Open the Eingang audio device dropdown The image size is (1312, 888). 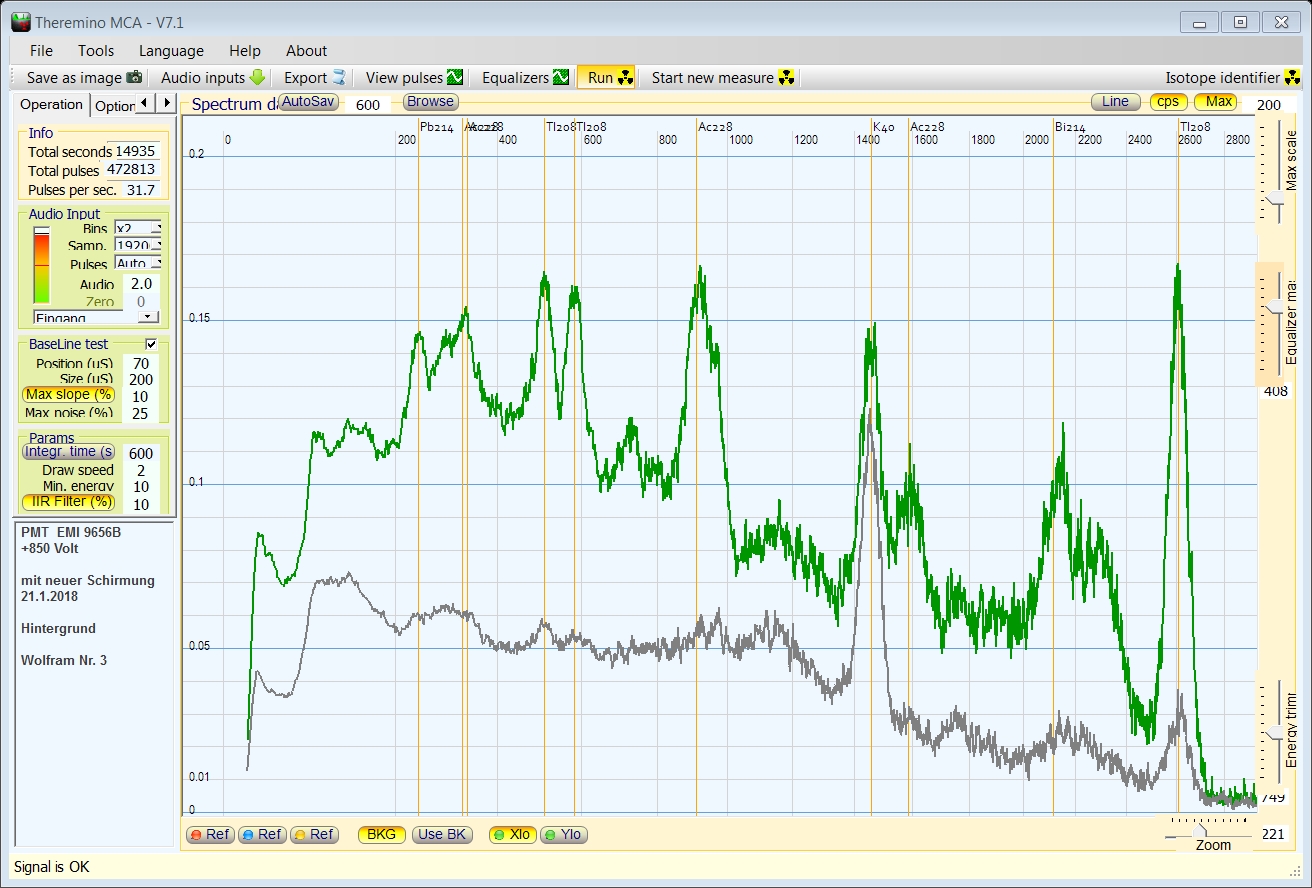coord(96,317)
